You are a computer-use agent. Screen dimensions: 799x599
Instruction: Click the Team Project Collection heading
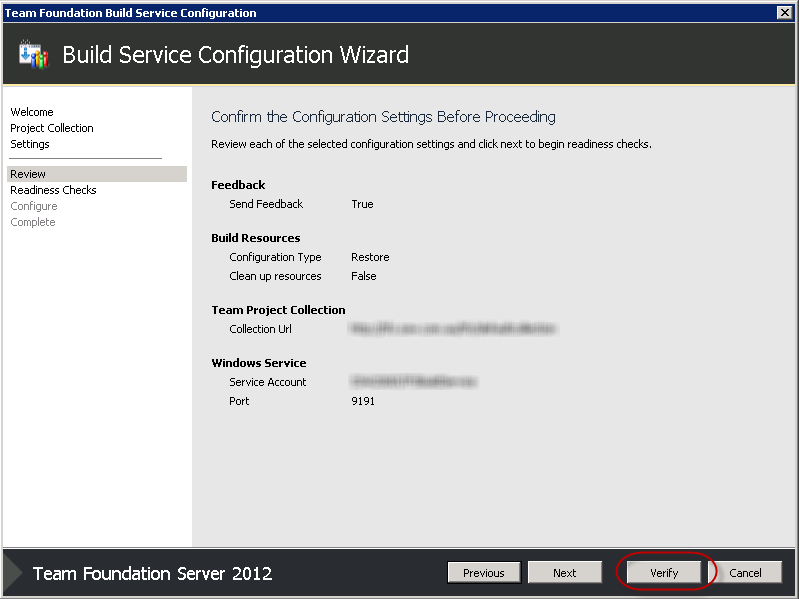278,310
